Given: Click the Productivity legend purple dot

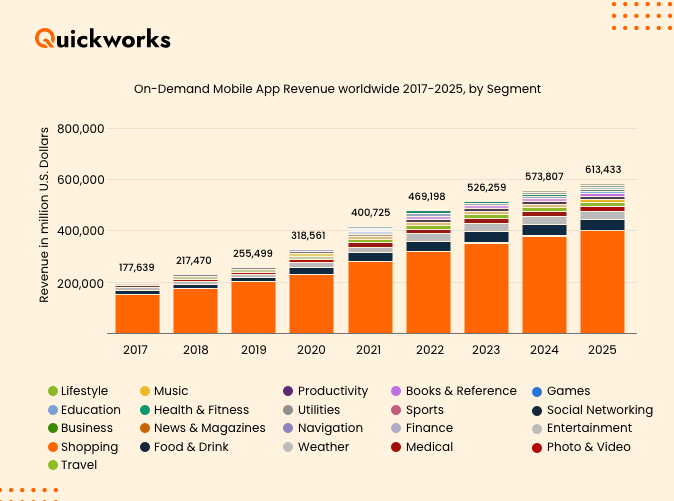Looking at the screenshot, I should coord(288,391).
